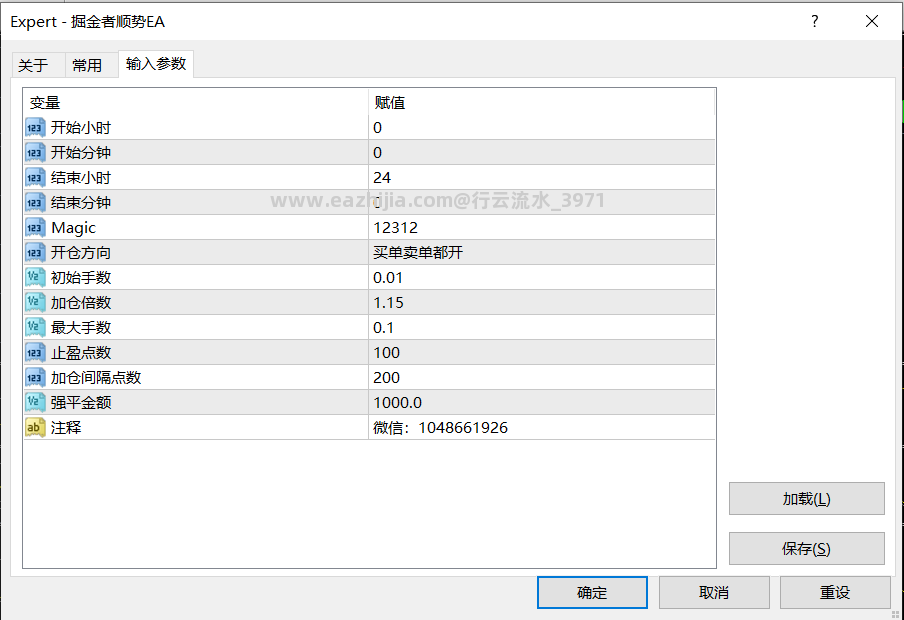This screenshot has width=904, height=620.
Task: Select the 最大手数 variable name
Action: click(81, 328)
